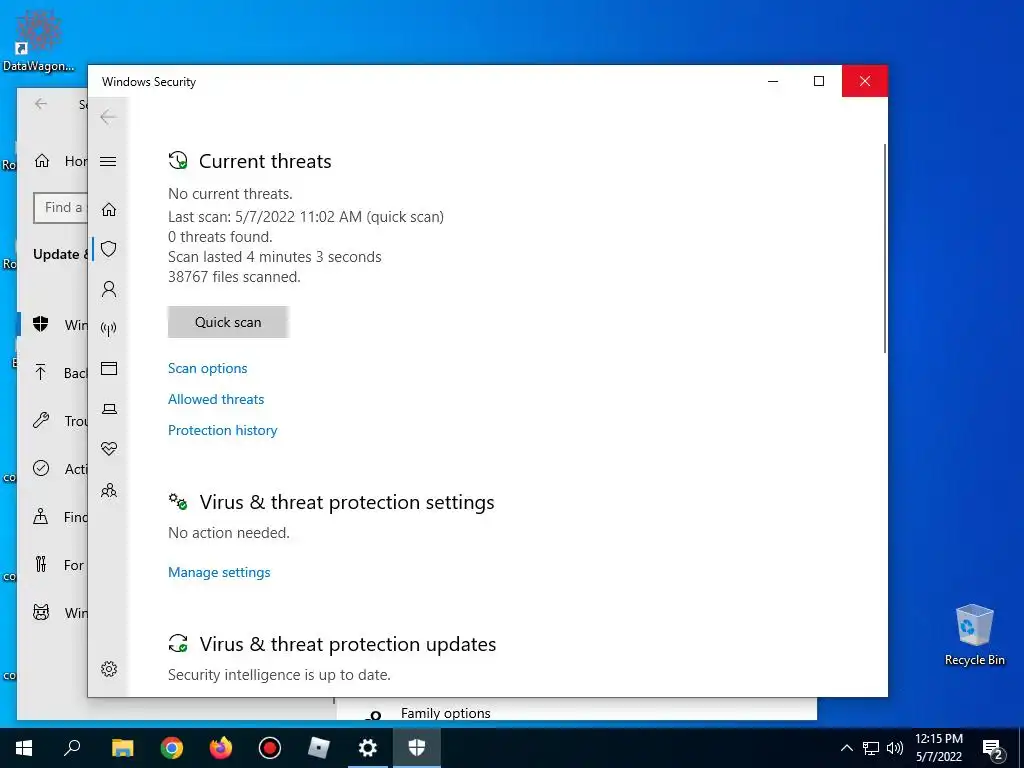
Task: Select Virus & threat protection shield icon
Action: coord(109,249)
